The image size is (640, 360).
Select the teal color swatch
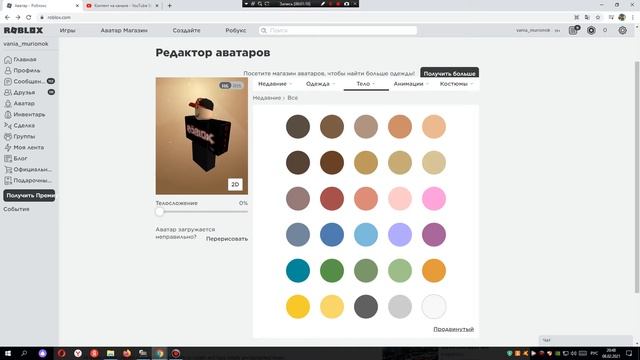click(x=298, y=271)
